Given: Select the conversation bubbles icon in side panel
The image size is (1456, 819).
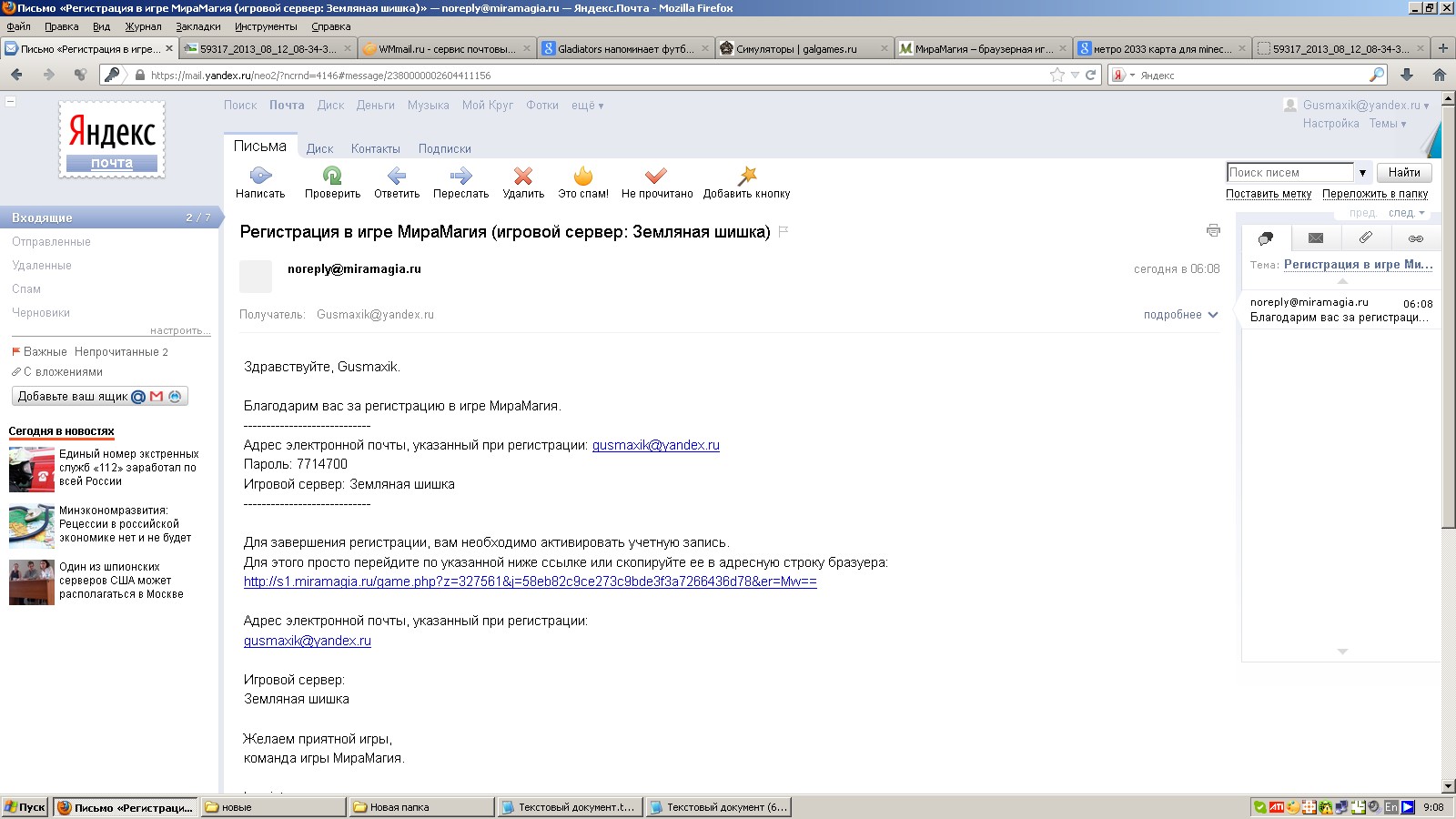Looking at the screenshot, I should click(1266, 238).
